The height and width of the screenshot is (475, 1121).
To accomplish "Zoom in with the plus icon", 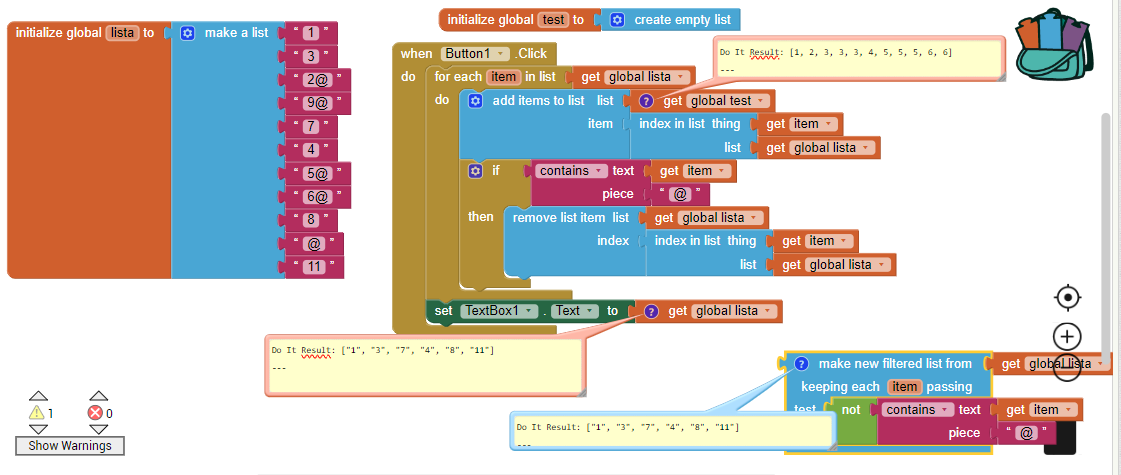I will 1067,336.
